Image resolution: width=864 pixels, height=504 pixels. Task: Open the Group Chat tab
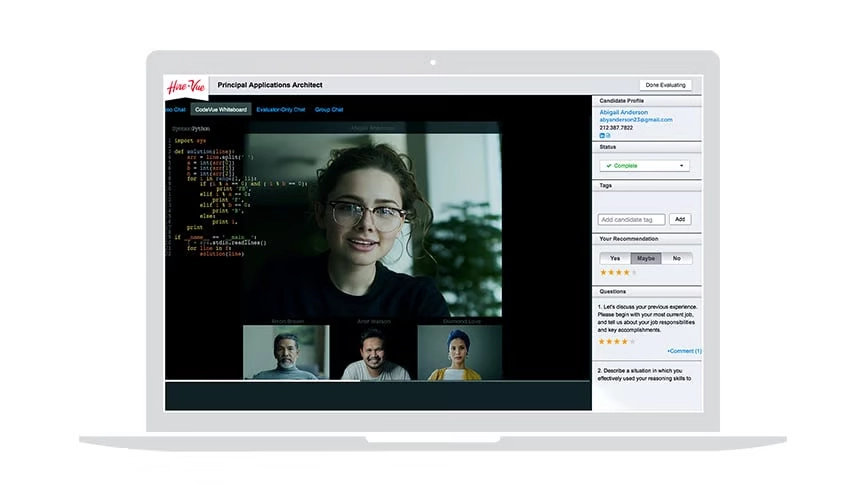point(329,110)
